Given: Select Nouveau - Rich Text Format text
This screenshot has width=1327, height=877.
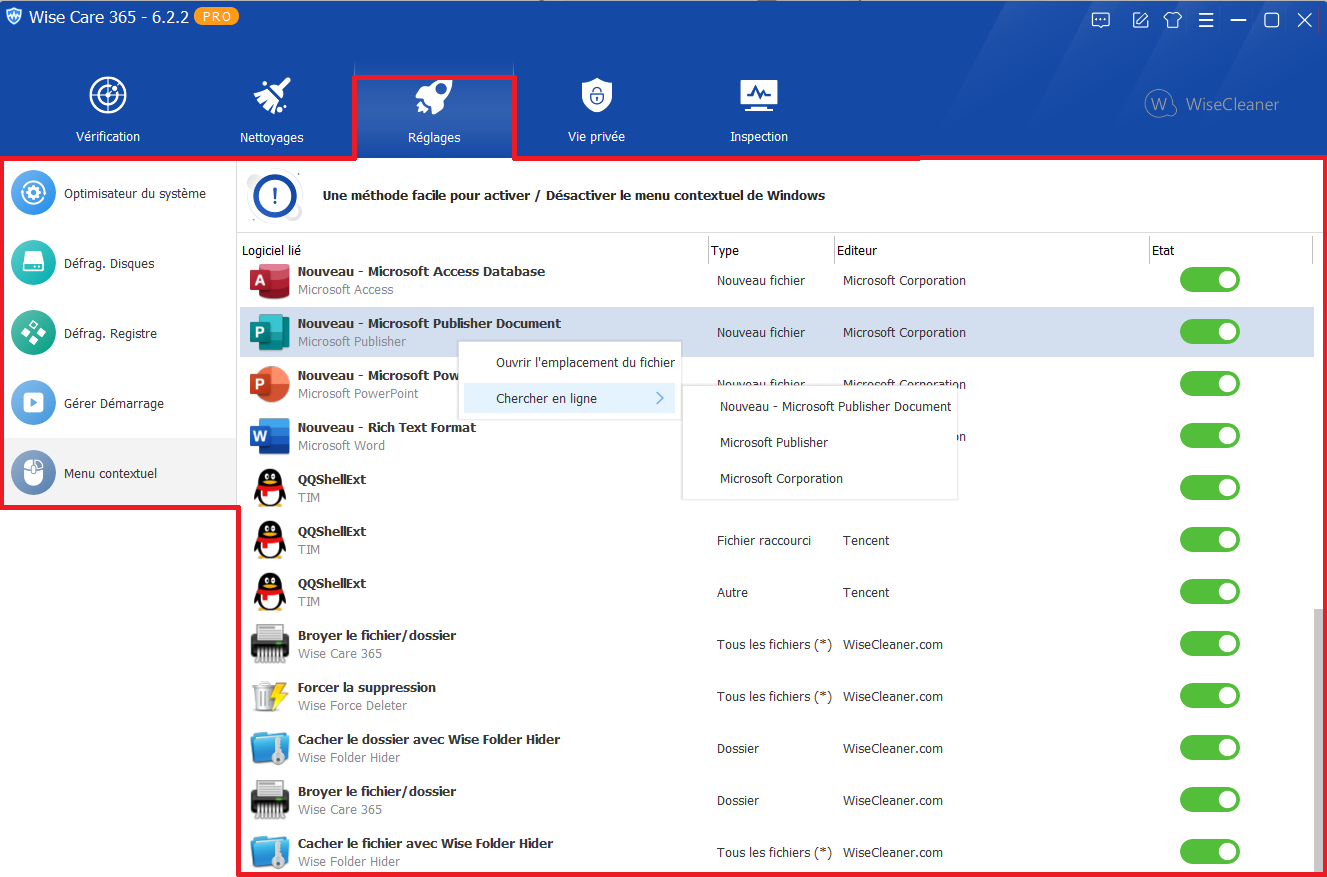Looking at the screenshot, I should click(387, 427).
